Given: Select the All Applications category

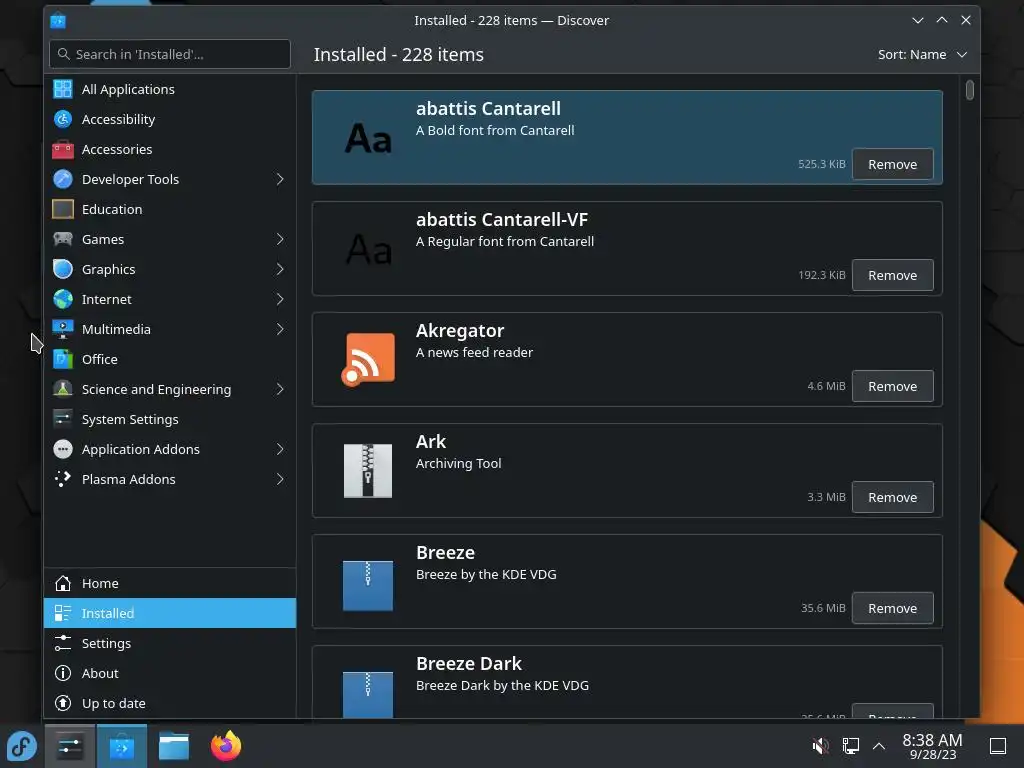Looking at the screenshot, I should pyautogui.click(x=170, y=89).
